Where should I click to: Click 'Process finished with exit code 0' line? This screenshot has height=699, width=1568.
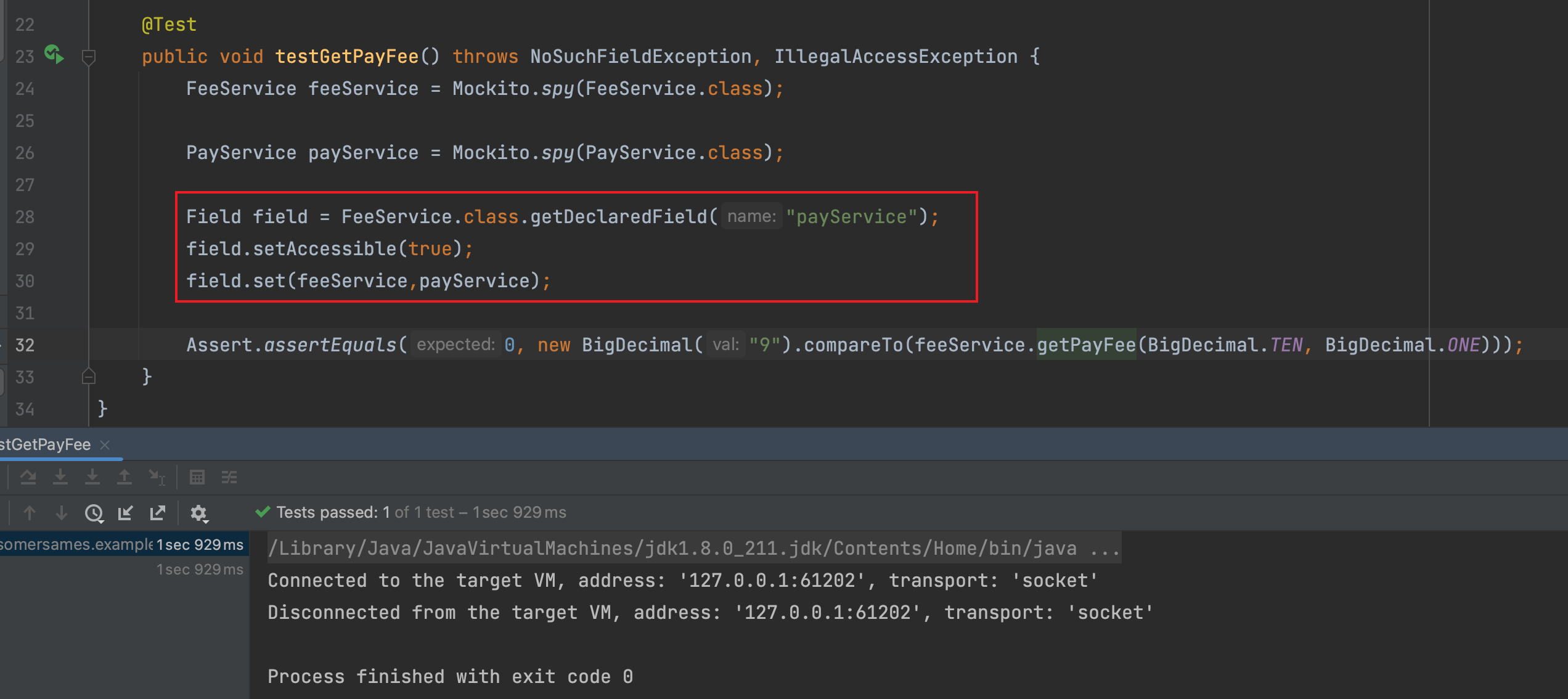tap(451, 676)
